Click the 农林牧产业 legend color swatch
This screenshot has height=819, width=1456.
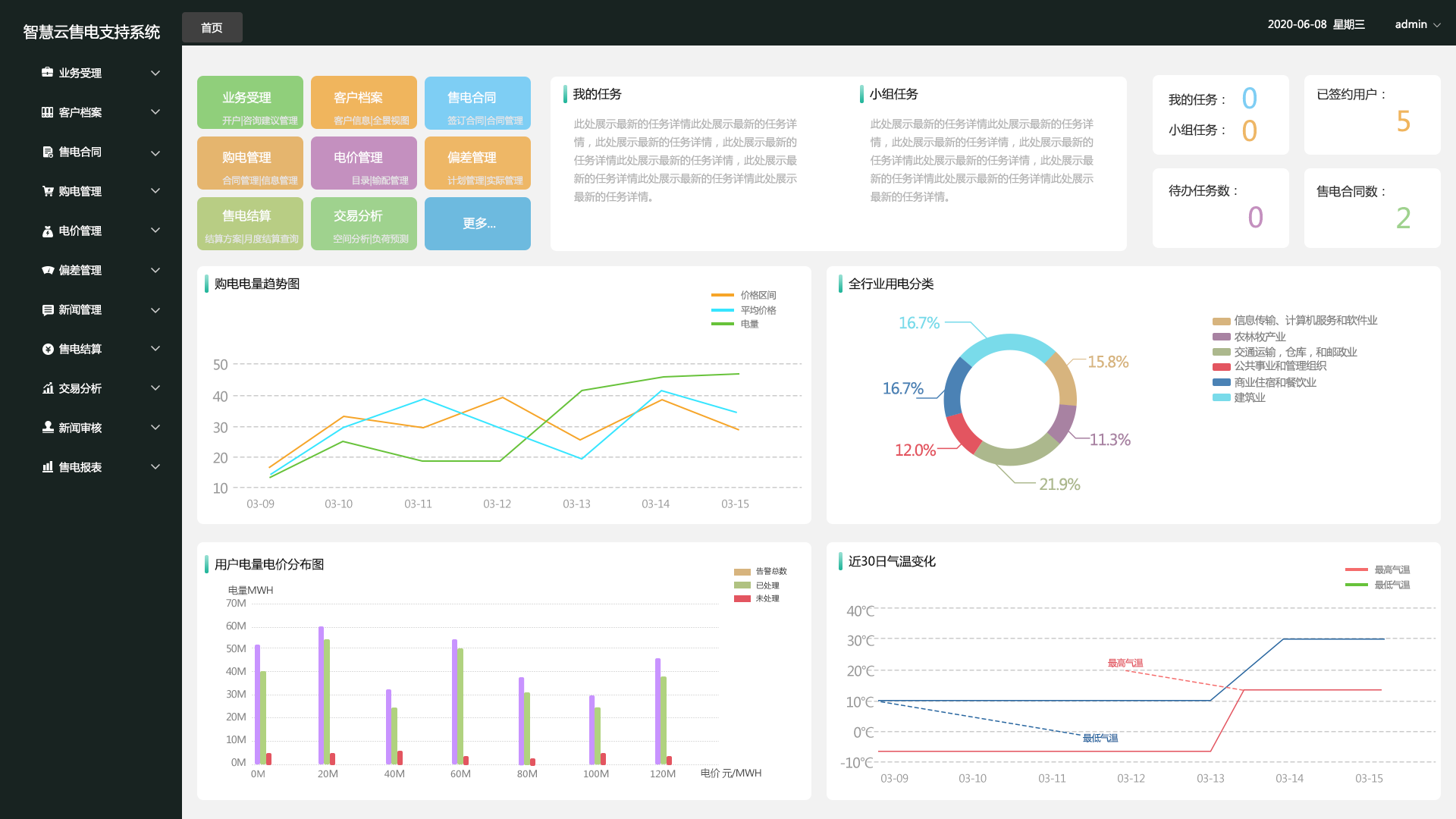click(1221, 337)
